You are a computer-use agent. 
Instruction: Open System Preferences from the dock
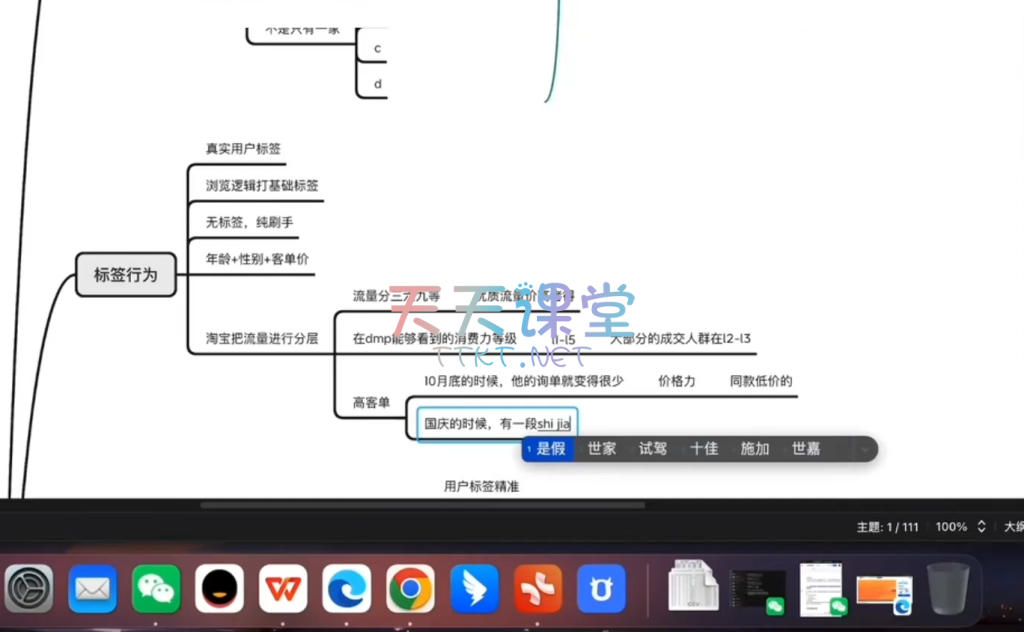pos(29,588)
